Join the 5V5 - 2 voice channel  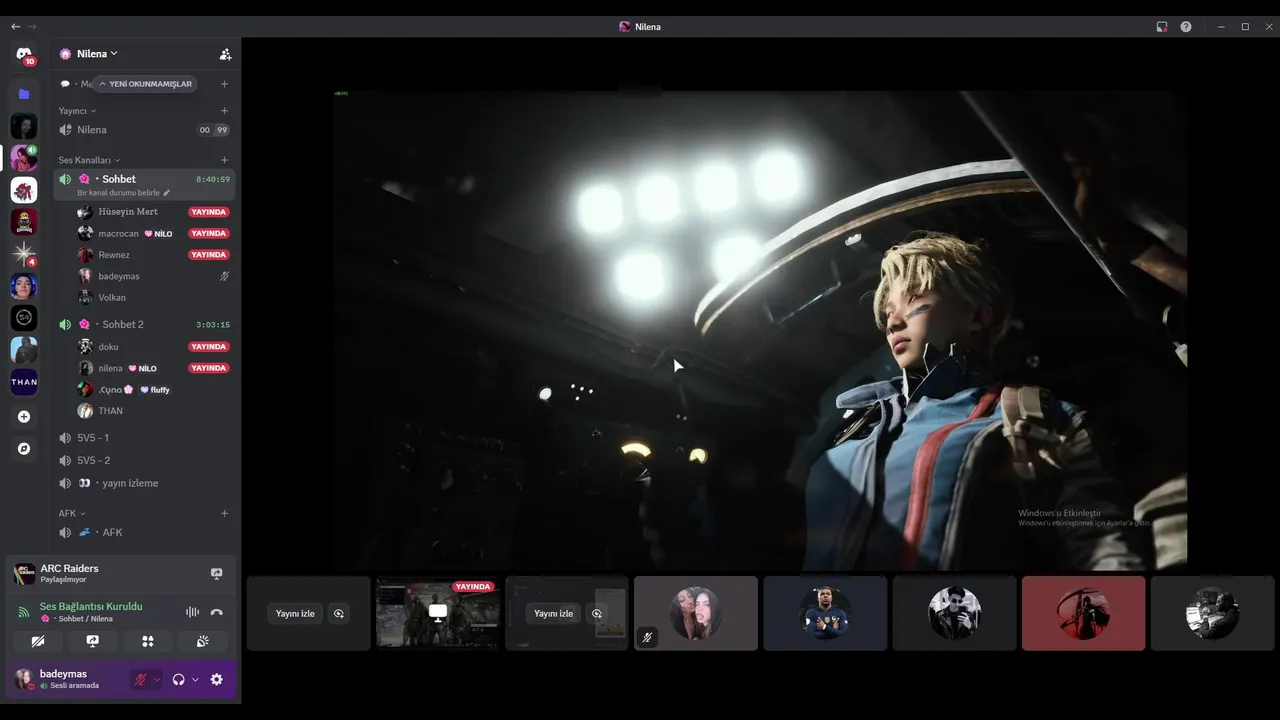point(144,461)
